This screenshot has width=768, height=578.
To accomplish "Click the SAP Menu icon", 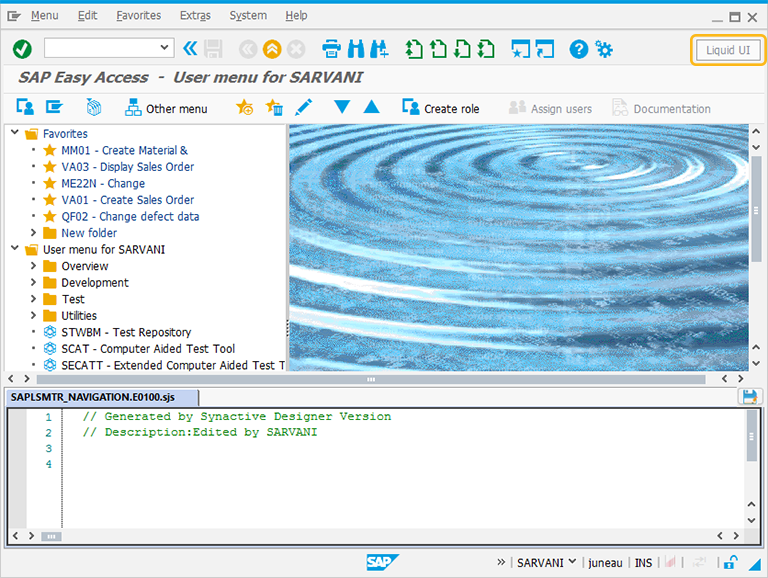I will tap(54, 106).
